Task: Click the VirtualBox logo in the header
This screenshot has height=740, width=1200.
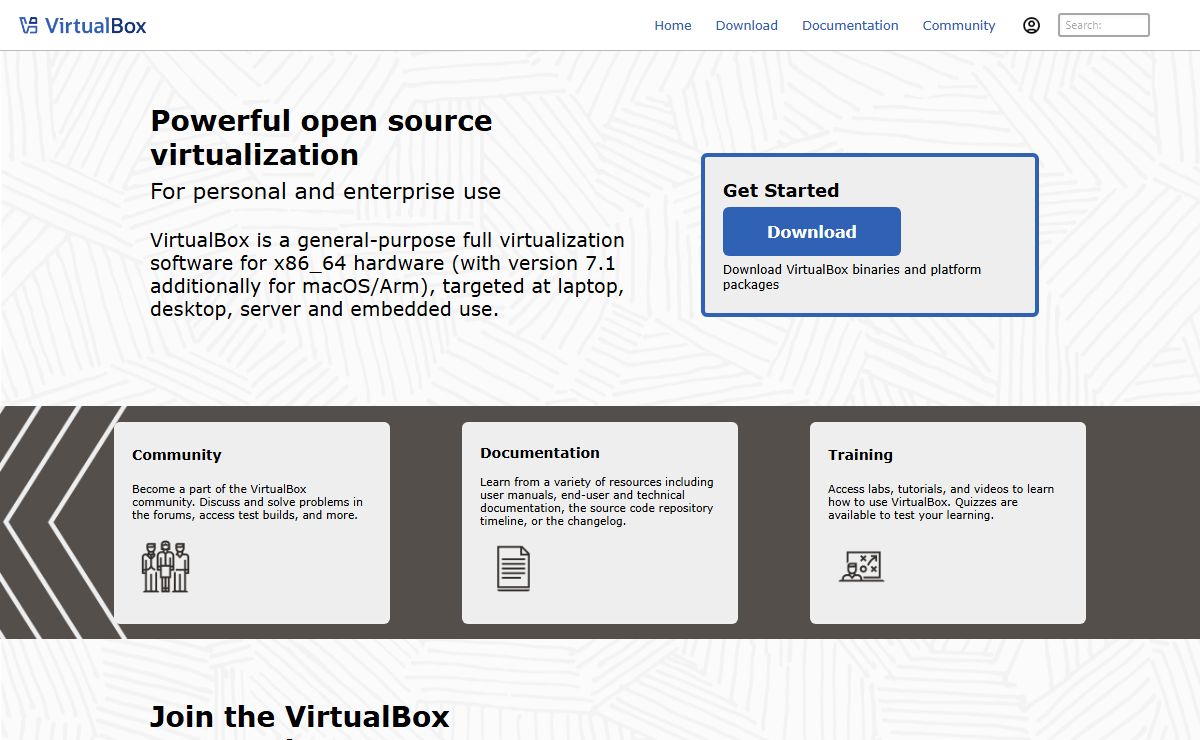Action: coord(83,25)
